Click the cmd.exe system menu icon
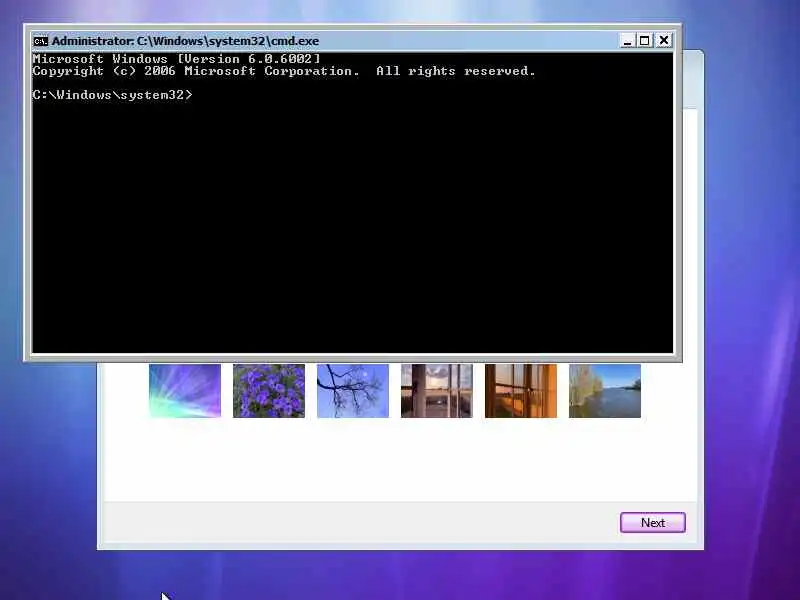Viewport: 800px width, 600px height. point(40,41)
